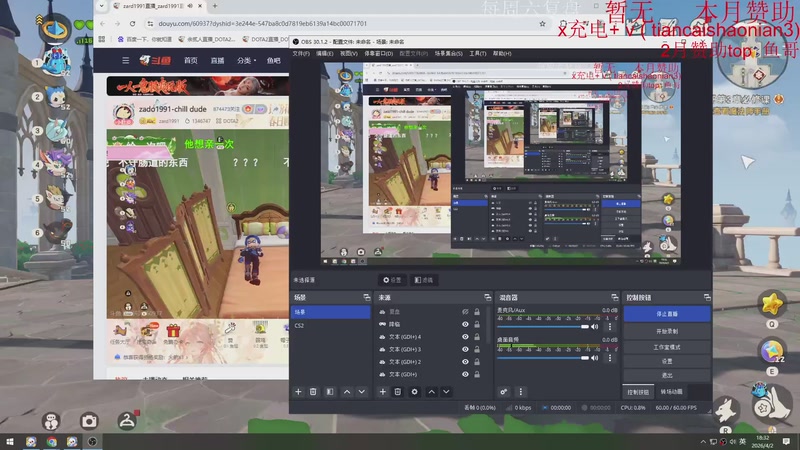Remove selected source via the trash icon
Viewport: 800px width, 450px height.
click(397, 392)
